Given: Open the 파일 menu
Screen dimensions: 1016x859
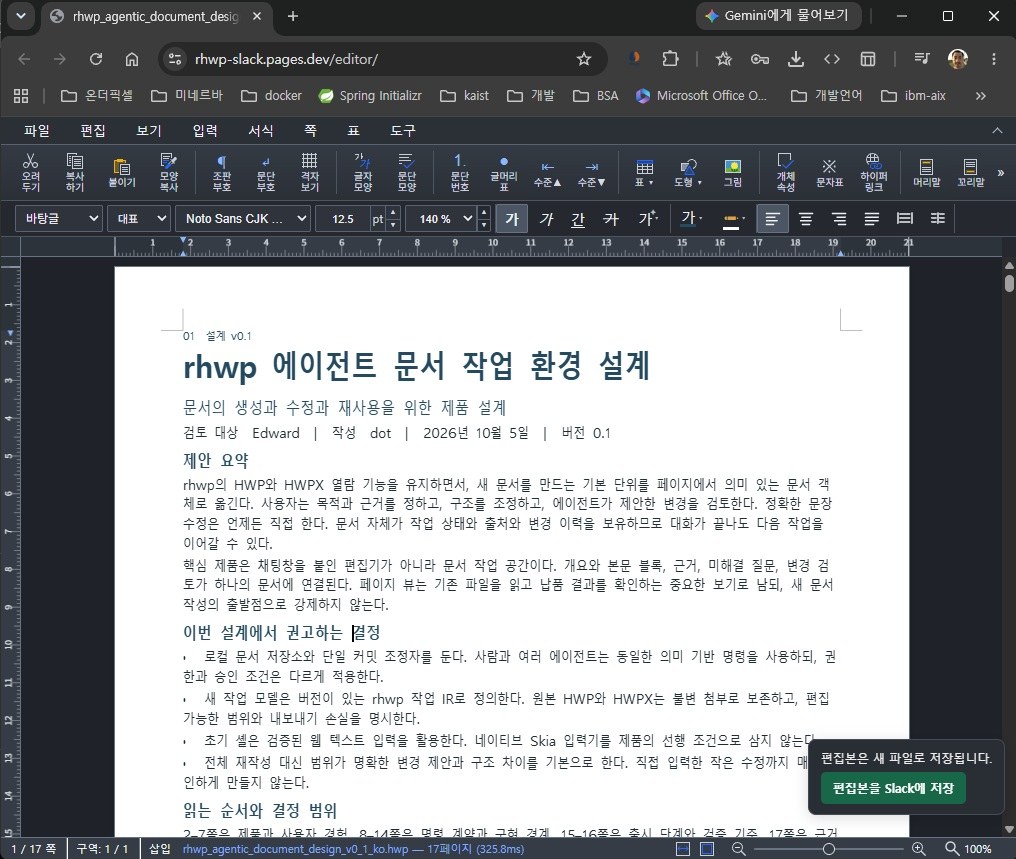Looking at the screenshot, I should point(36,131).
